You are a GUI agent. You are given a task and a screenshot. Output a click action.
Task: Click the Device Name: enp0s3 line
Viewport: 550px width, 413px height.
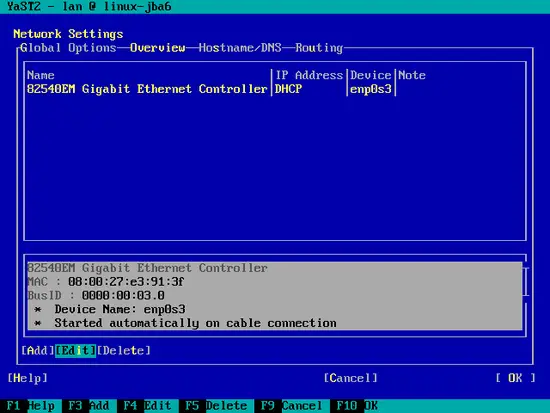coord(120,309)
